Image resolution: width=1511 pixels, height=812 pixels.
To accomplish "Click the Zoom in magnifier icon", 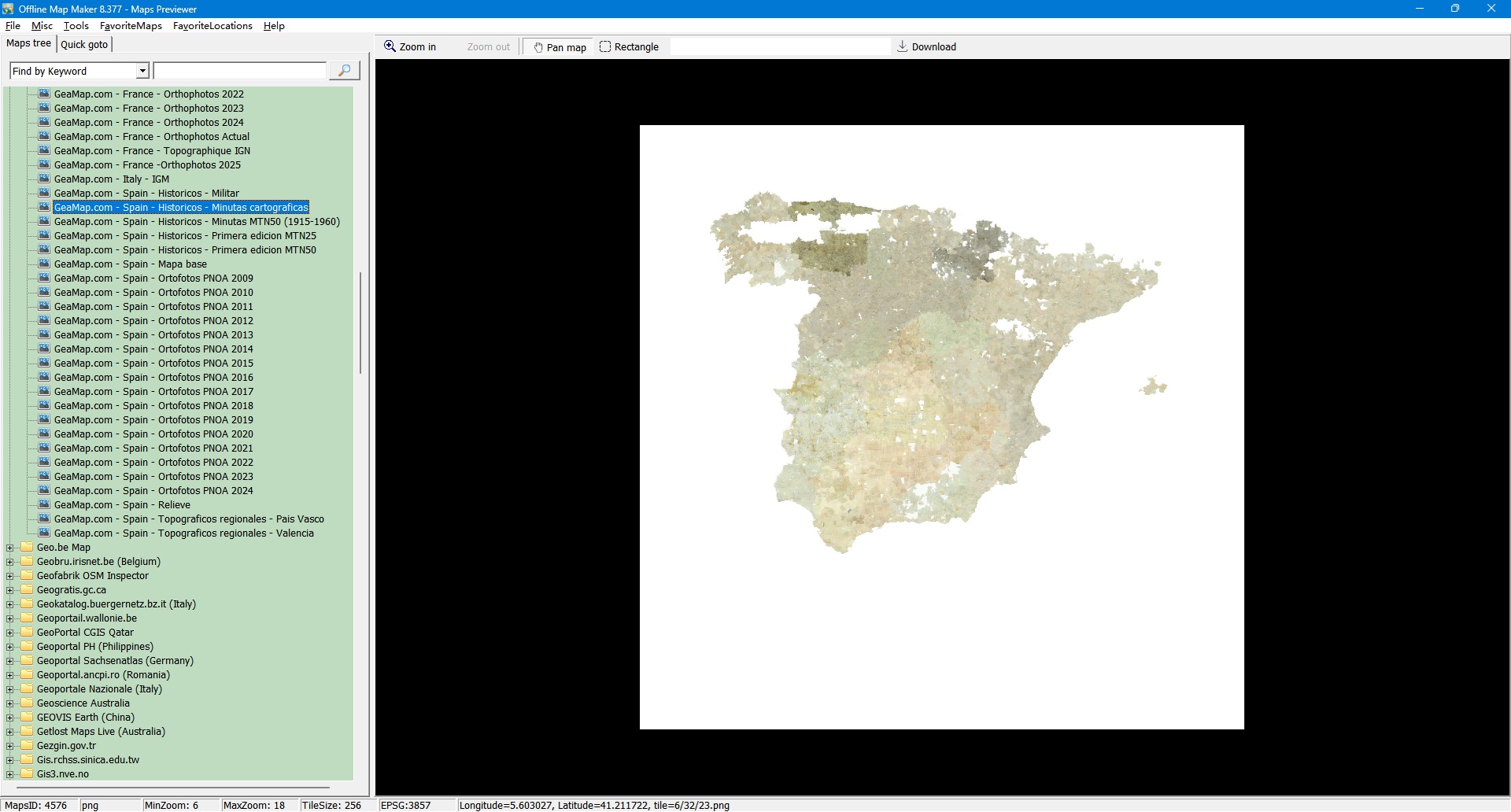I will [x=390, y=46].
